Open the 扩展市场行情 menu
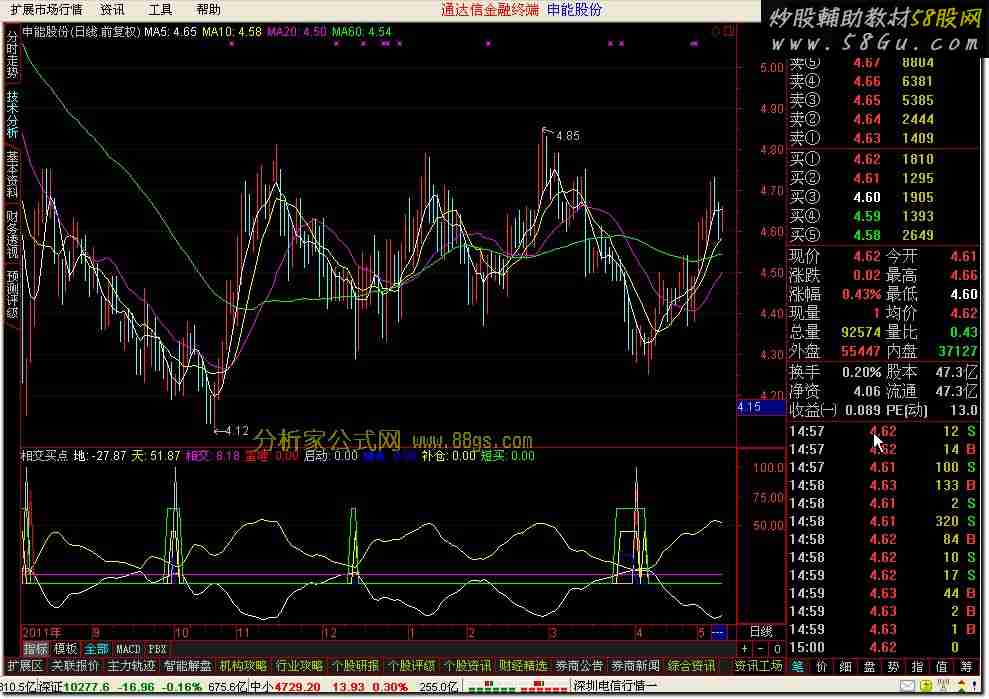989x699 pixels. click(46, 9)
